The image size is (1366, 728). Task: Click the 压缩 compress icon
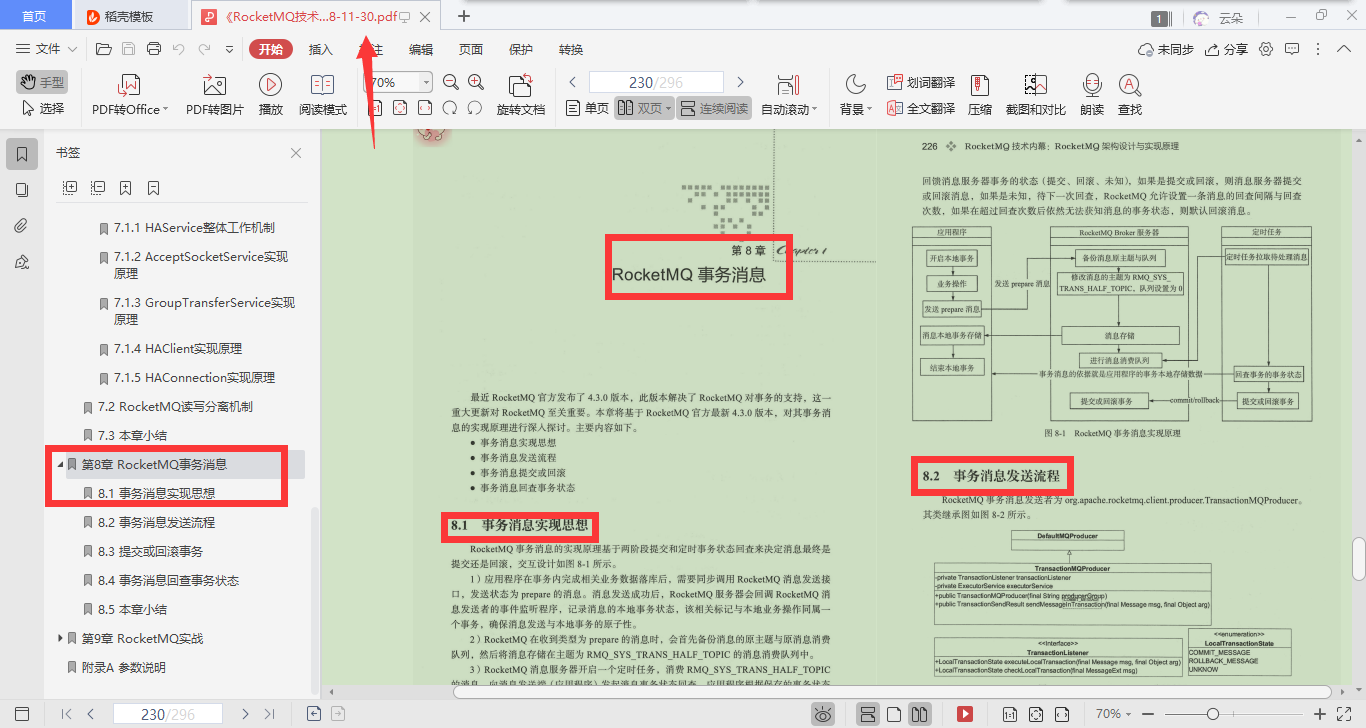click(x=980, y=85)
